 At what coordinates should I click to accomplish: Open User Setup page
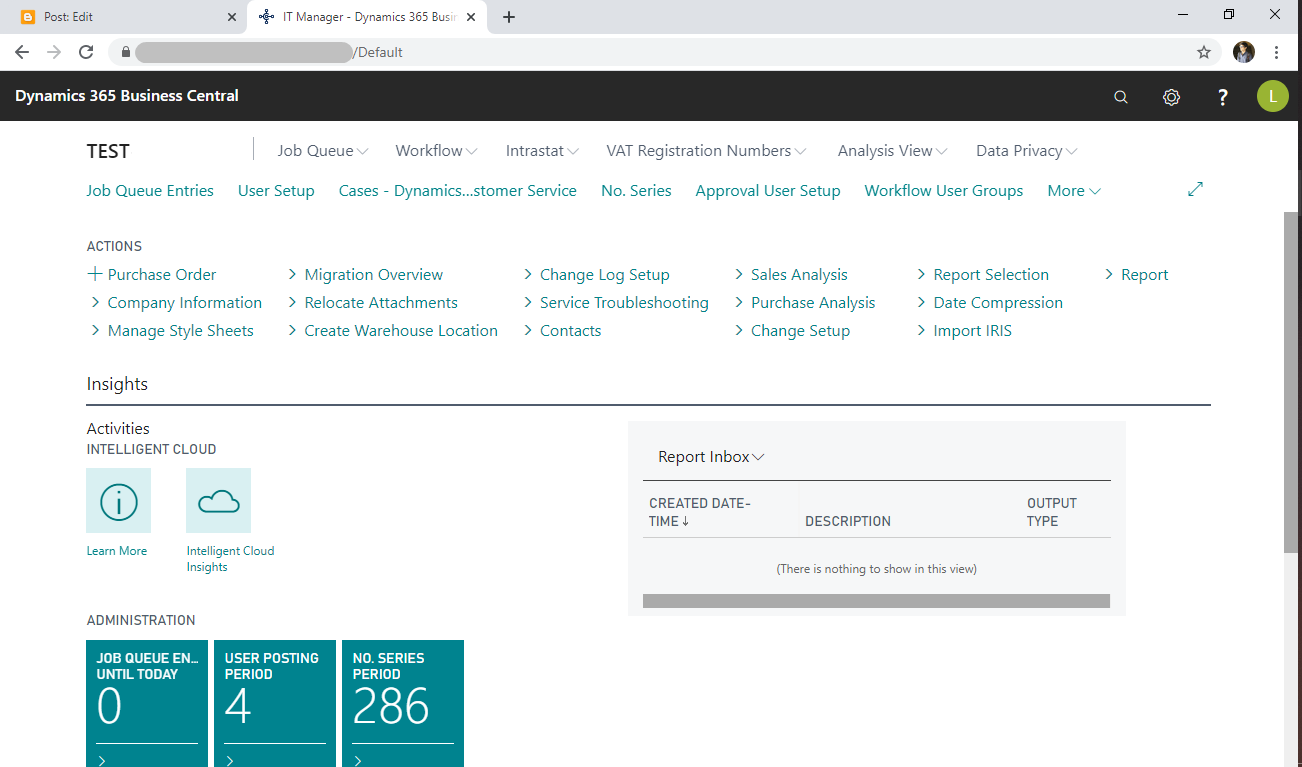276,191
